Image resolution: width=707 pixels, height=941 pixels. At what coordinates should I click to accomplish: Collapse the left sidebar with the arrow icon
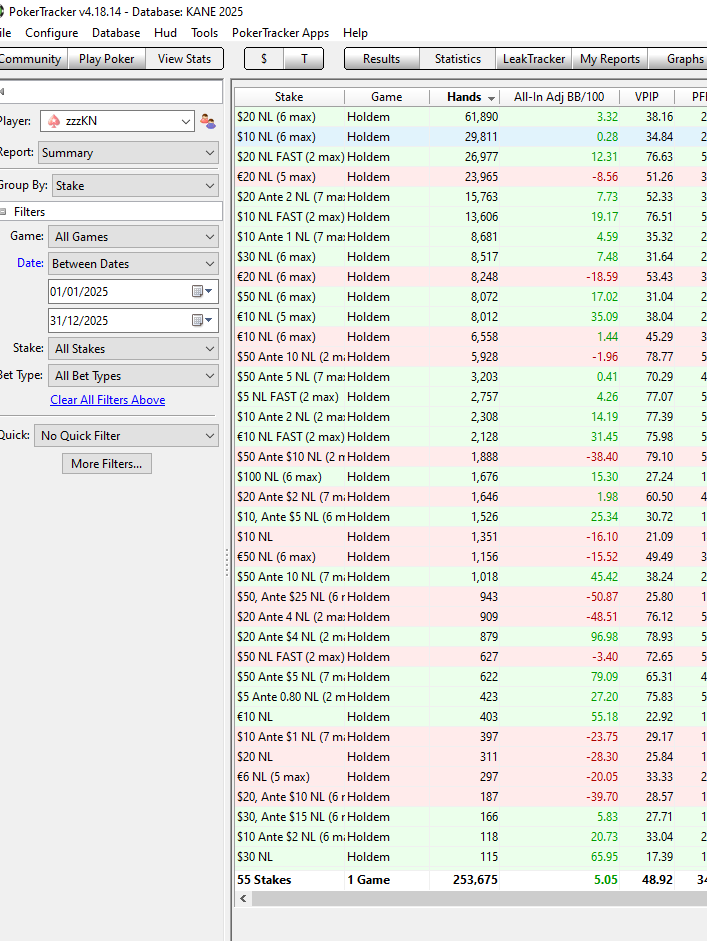tap(2, 91)
